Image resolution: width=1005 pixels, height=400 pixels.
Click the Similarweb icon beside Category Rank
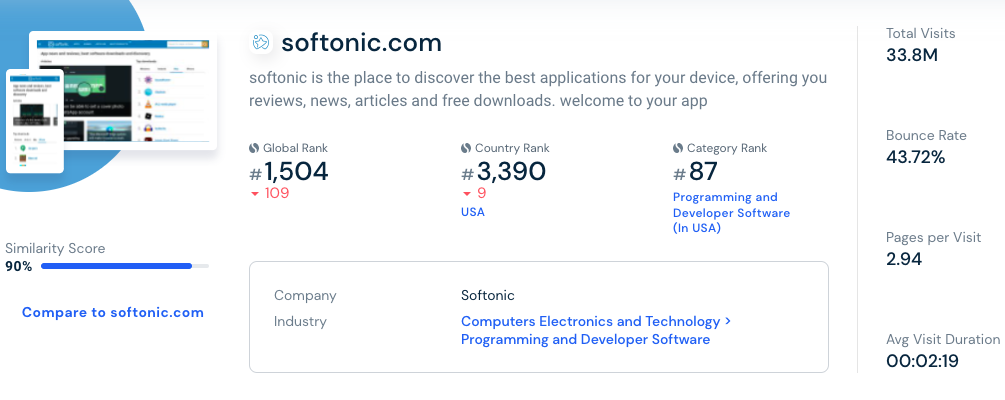click(678, 148)
